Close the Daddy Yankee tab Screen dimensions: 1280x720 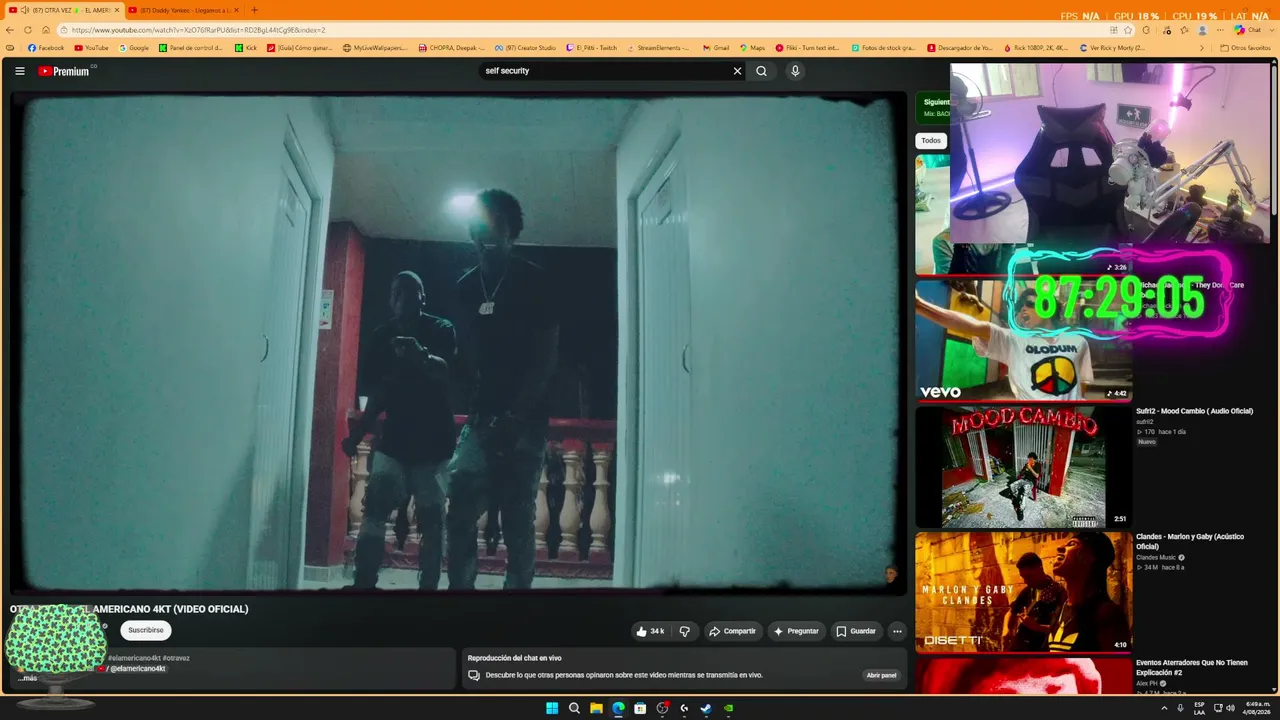point(236,10)
